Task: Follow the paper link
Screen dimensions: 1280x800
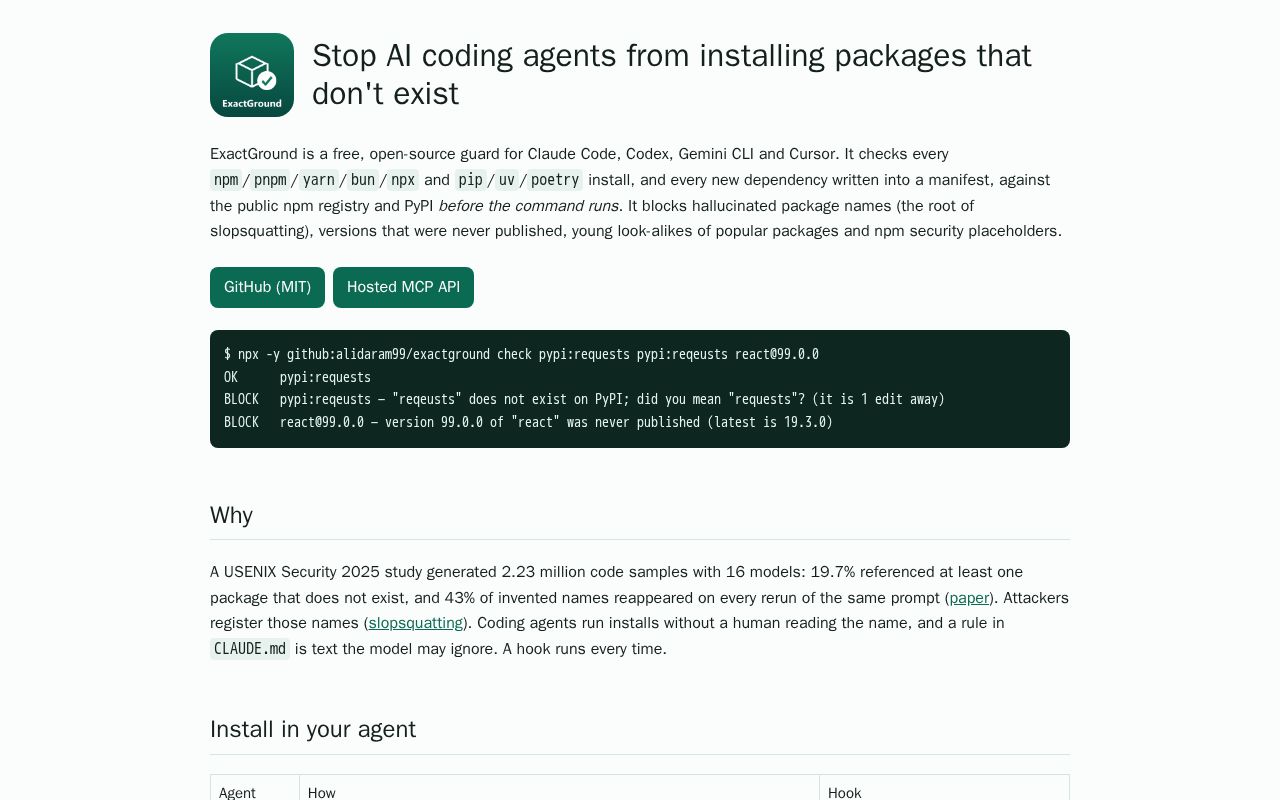Action: point(969,598)
